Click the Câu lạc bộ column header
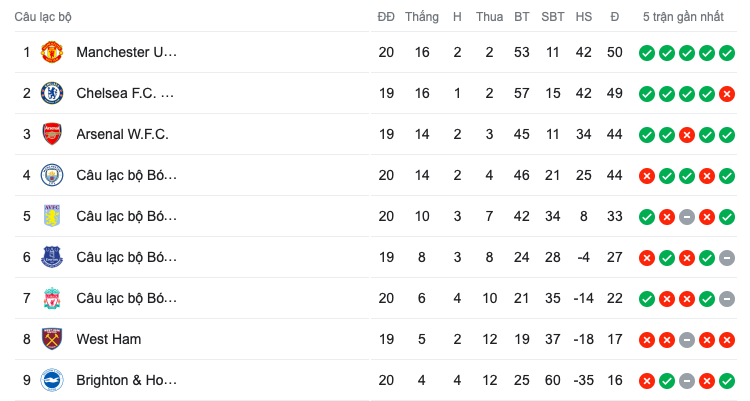This screenshot has width=750, height=401. (43, 17)
